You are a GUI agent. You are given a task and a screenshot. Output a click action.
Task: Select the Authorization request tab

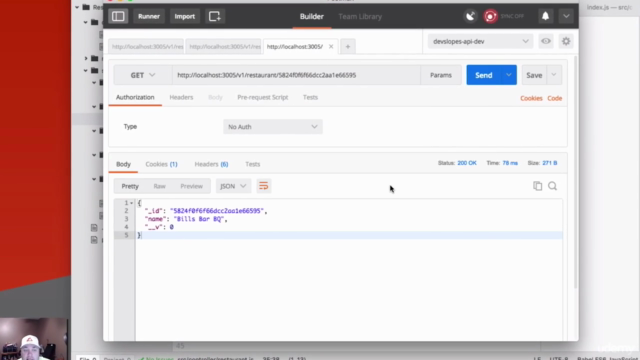click(135, 97)
